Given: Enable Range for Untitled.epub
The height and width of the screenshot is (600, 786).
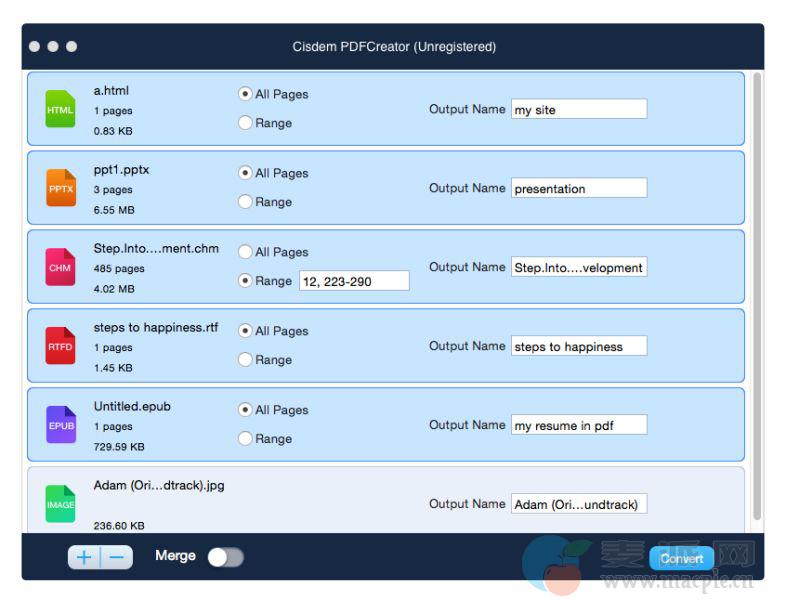Looking at the screenshot, I should tap(245, 439).
